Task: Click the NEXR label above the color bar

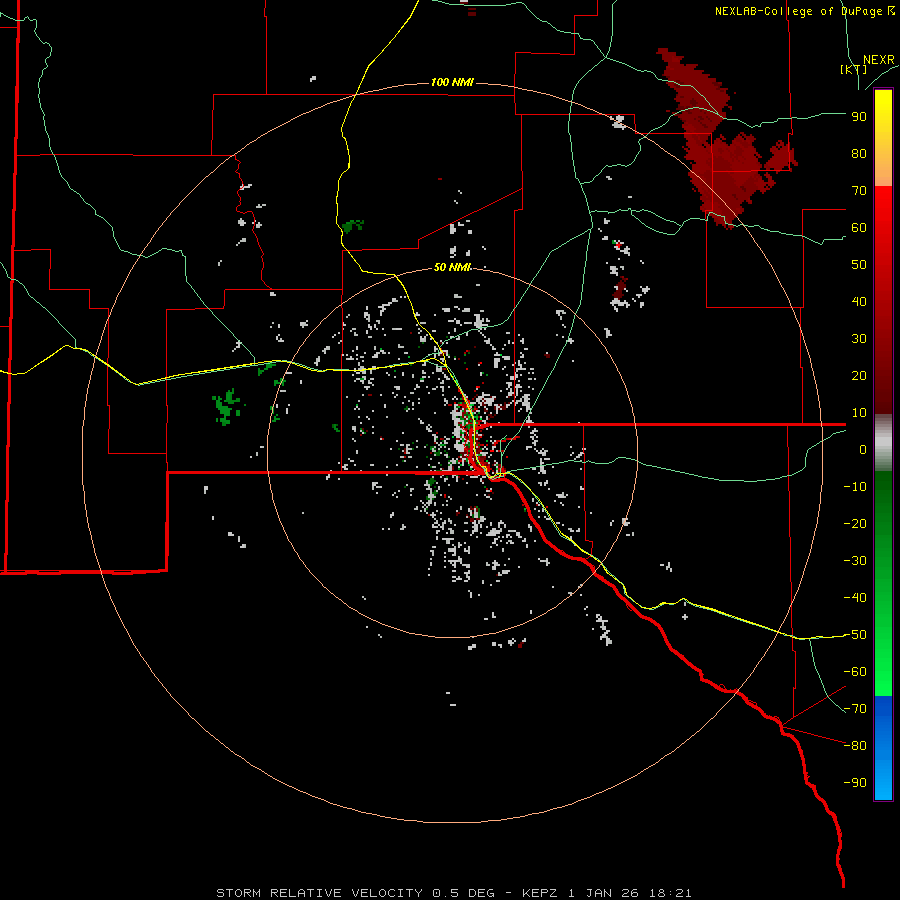Action: coord(879,60)
